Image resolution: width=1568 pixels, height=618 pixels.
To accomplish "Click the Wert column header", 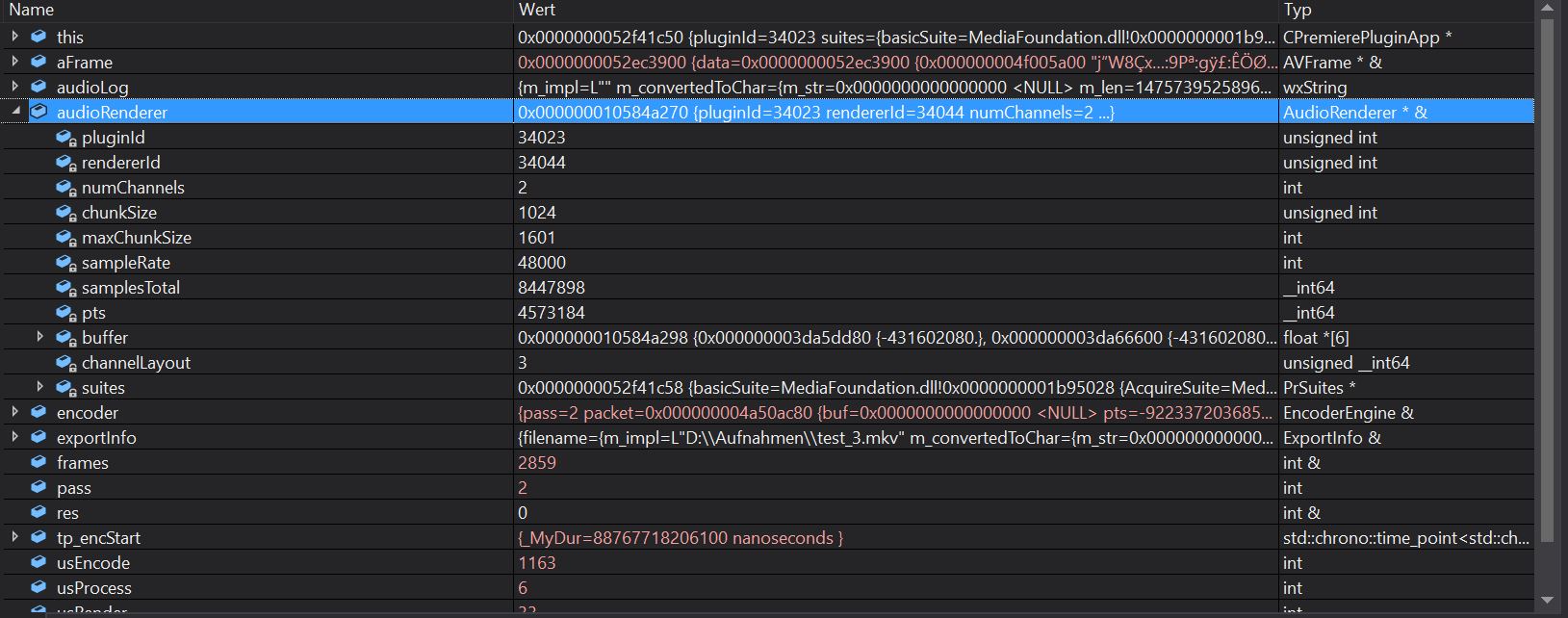I will [537, 10].
